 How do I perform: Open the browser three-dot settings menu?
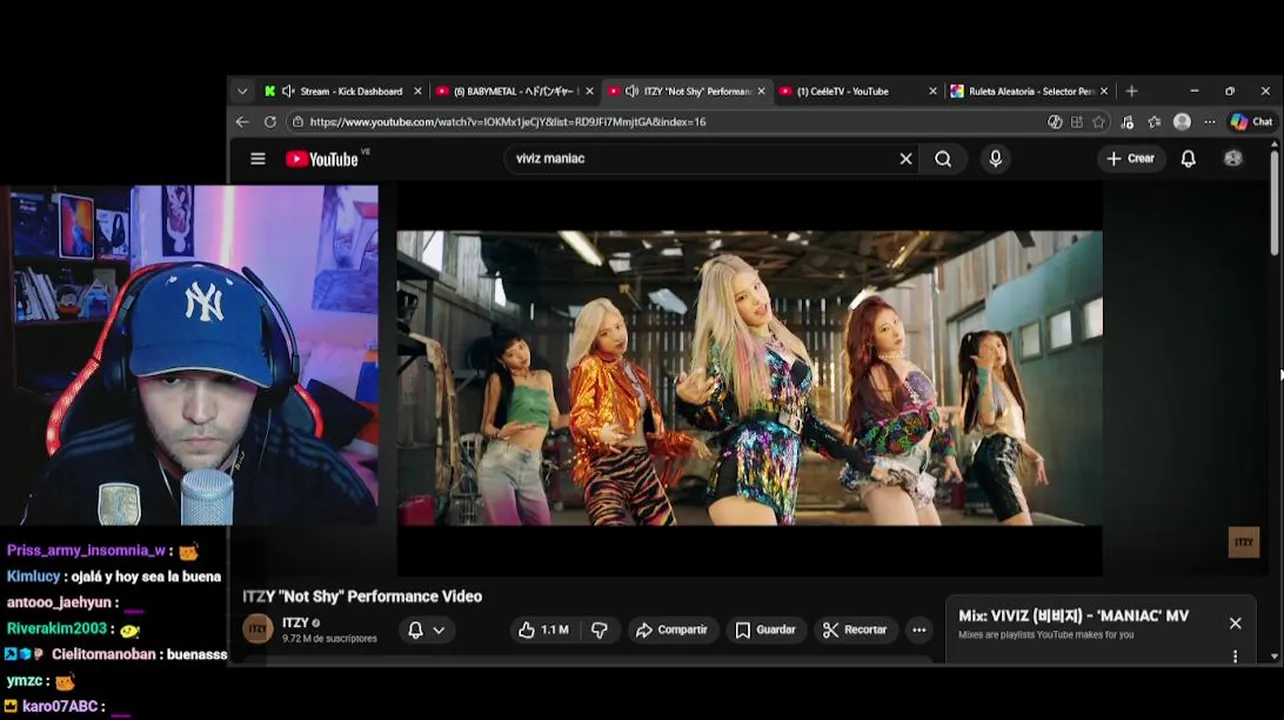tap(1210, 122)
